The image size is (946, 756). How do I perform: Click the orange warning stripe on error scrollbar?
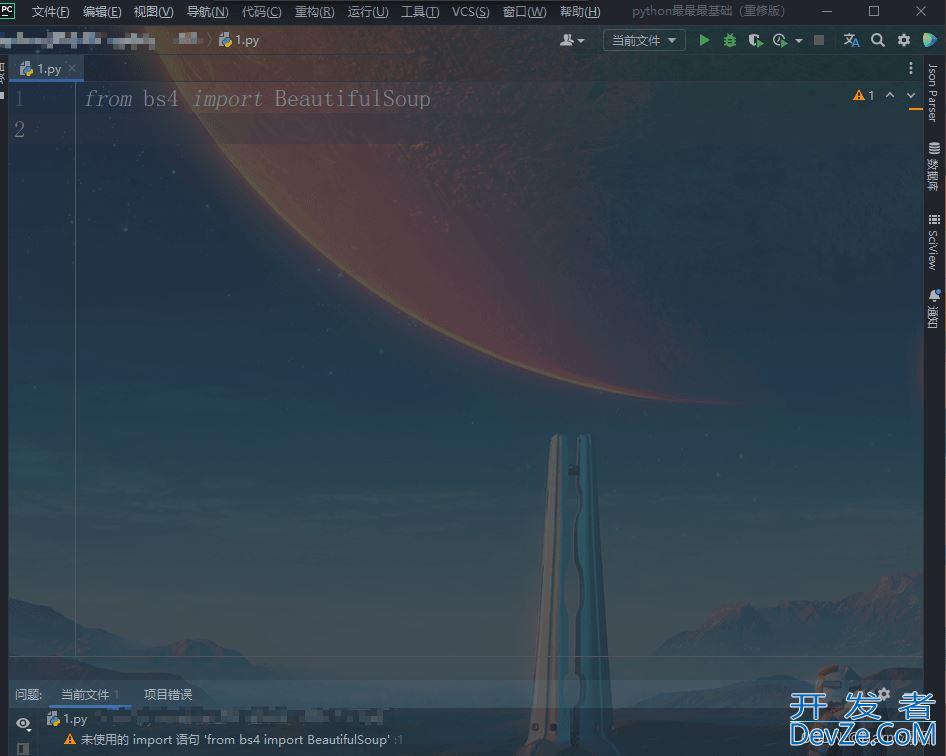(x=915, y=109)
